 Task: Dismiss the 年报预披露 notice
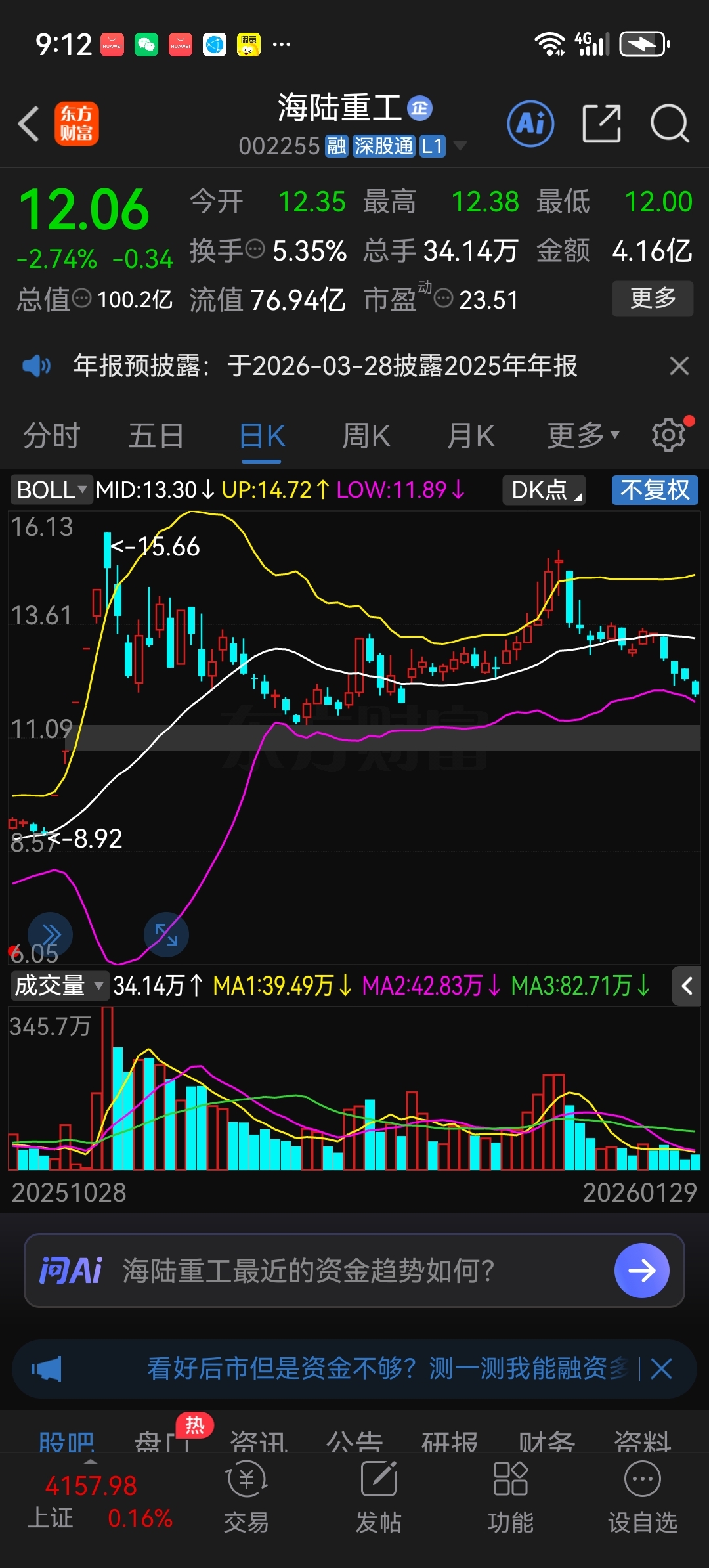(679, 366)
